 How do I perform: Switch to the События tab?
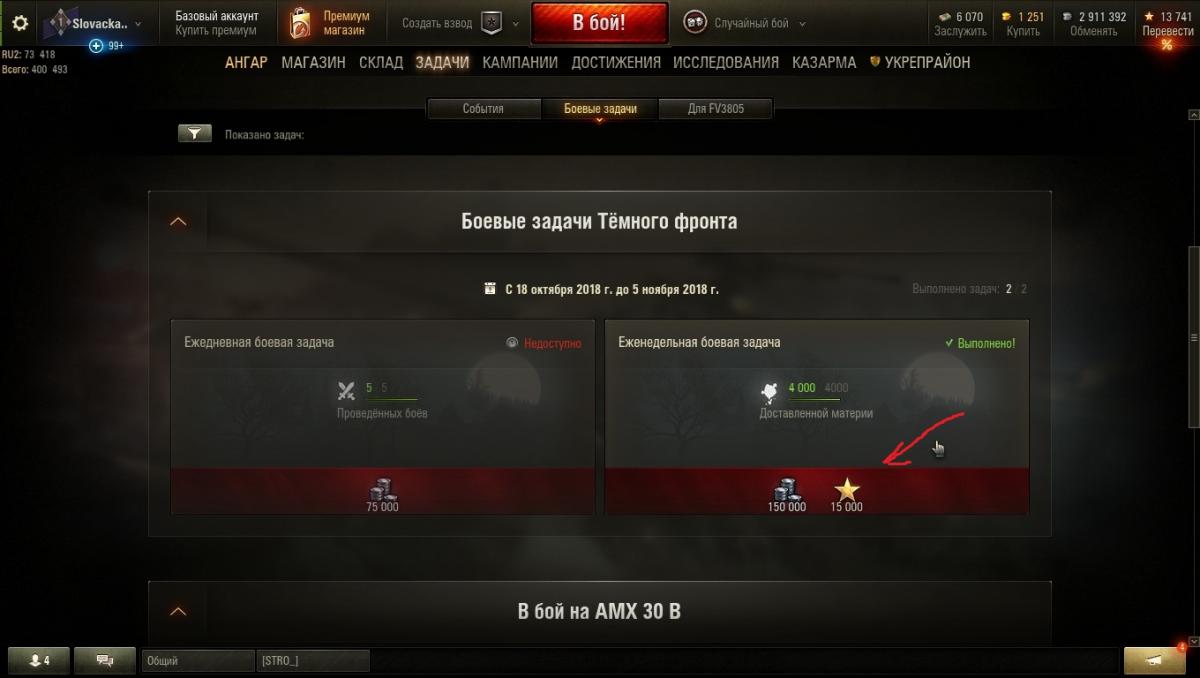(x=483, y=109)
